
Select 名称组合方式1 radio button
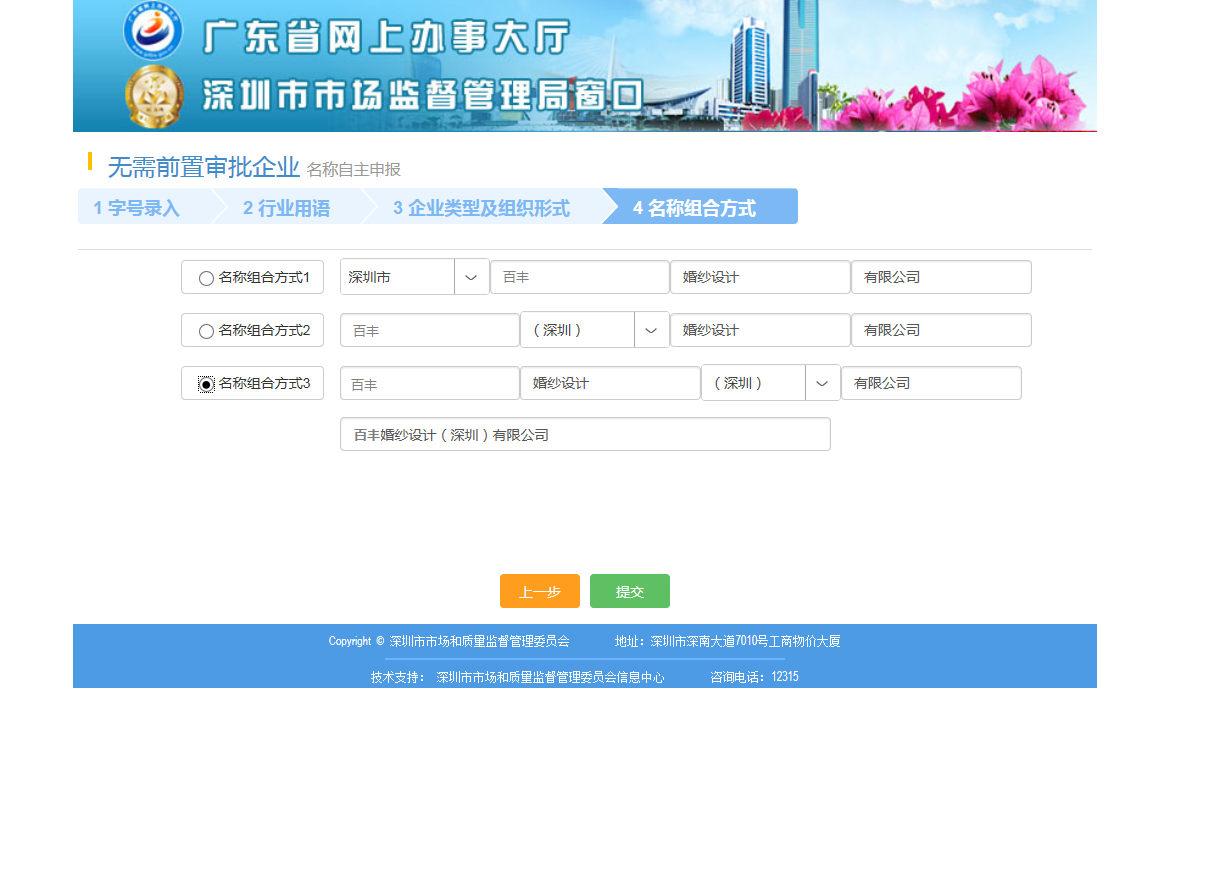tap(206, 278)
